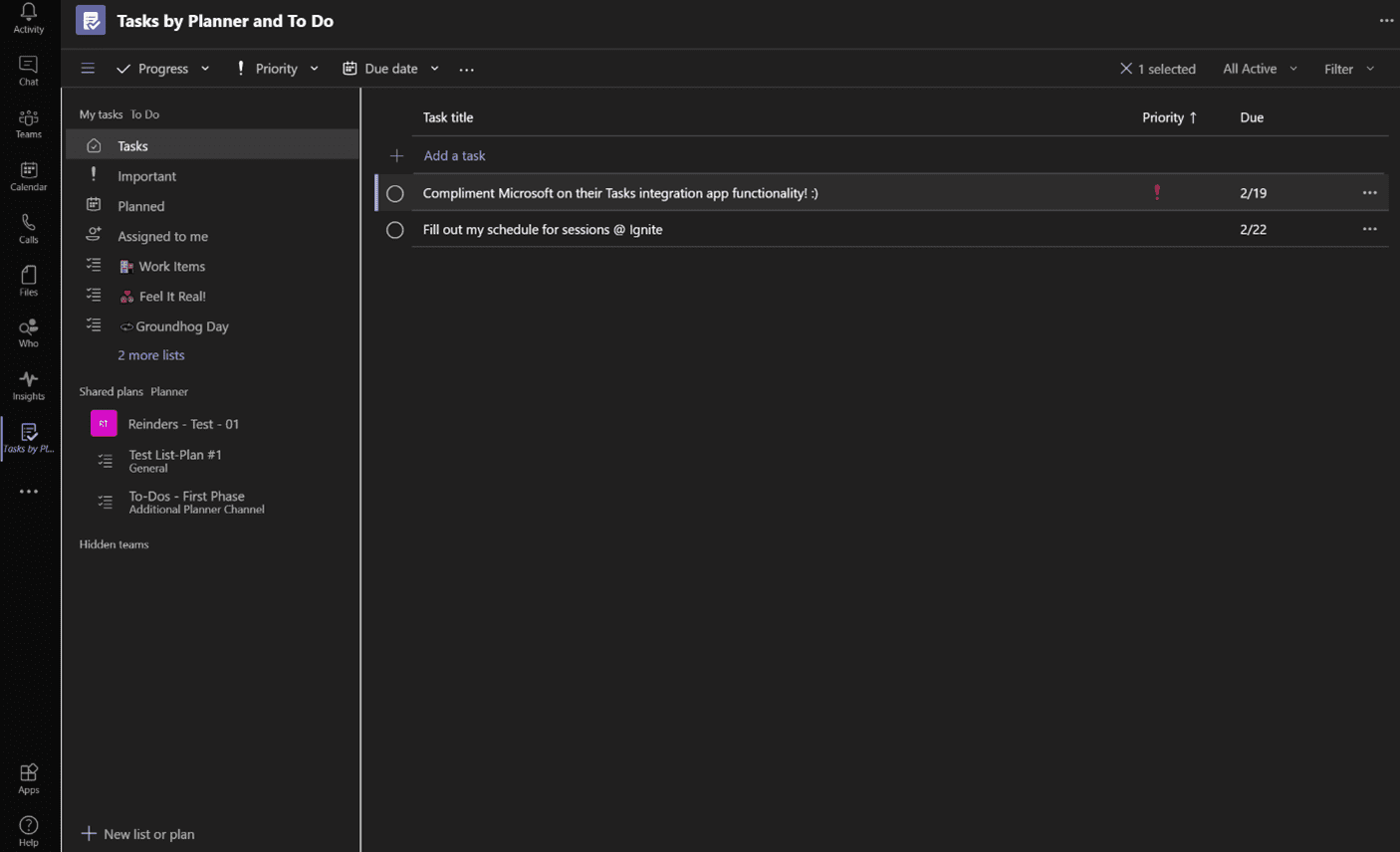1400x852 pixels.
Task: Sort by the Priority column header
Action: [1169, 117]
